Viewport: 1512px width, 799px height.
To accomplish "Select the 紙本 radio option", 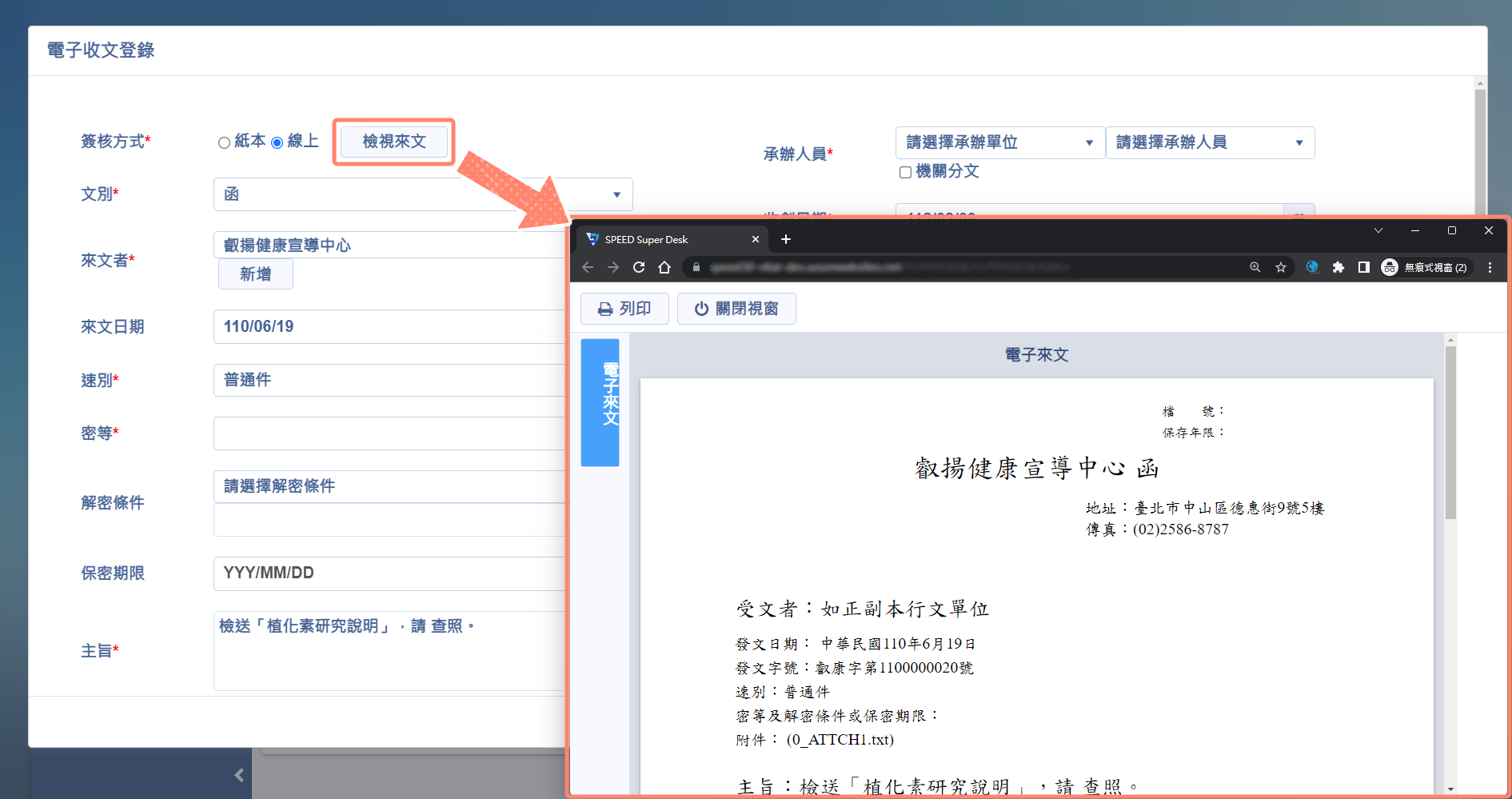I will [x=225, y=142].
